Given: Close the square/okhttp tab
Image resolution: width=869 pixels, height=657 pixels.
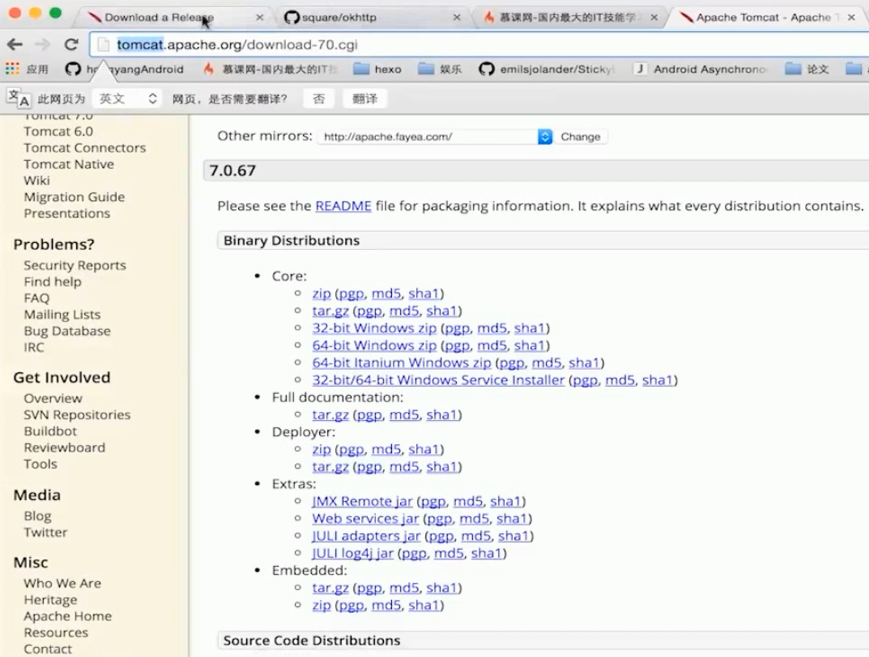Looking at the screenshot, I should click(x=457, y=17).
